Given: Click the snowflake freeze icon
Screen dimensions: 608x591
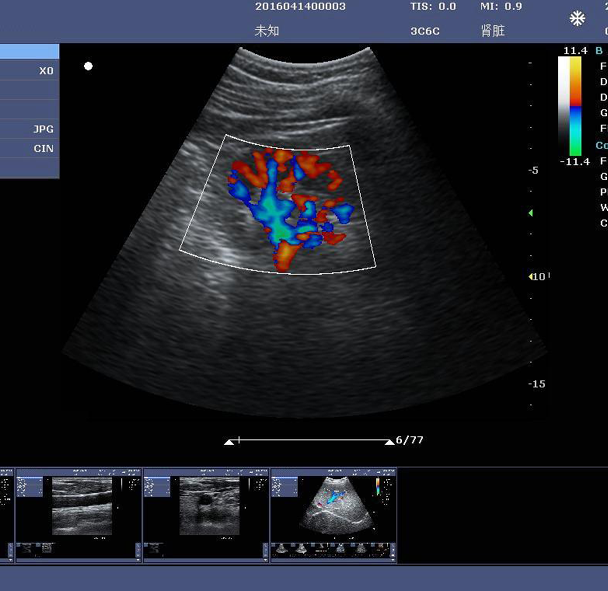Looking at the screenshot, I should coord(577,19).
